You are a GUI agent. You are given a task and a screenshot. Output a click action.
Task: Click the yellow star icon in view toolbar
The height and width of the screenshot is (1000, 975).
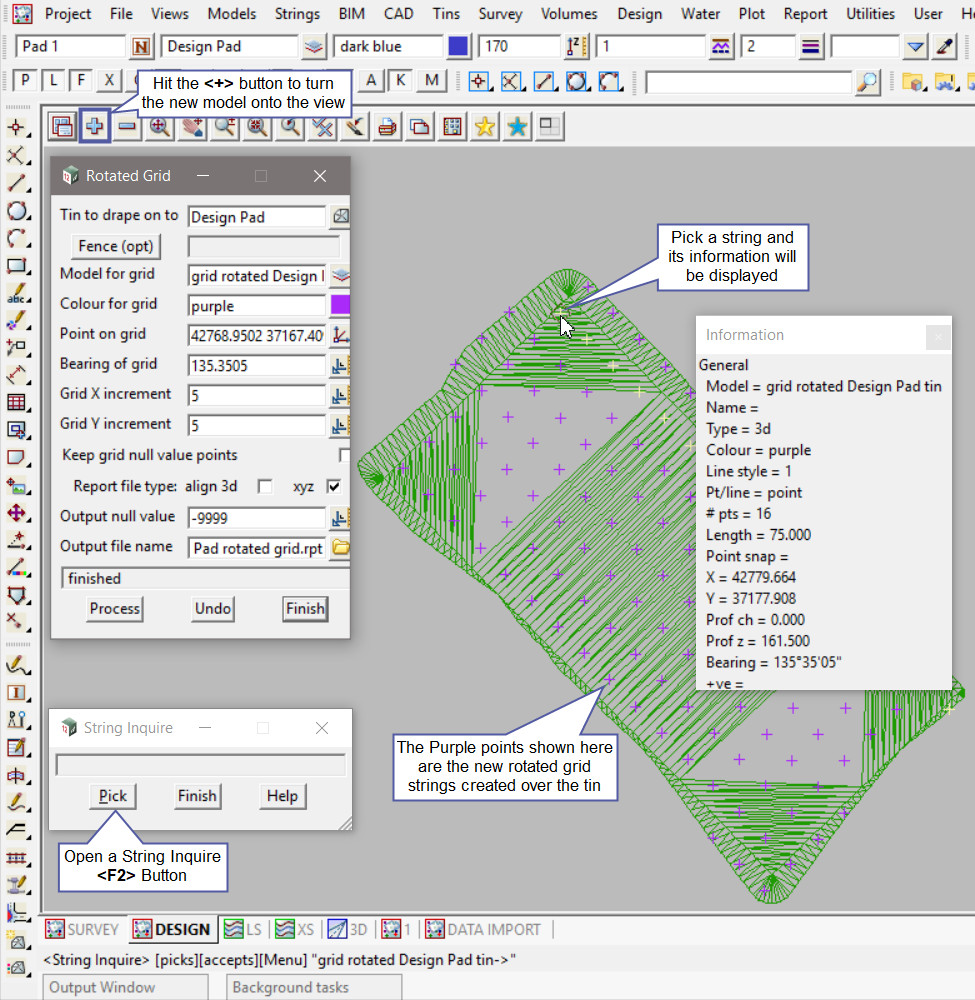[485, 127]
